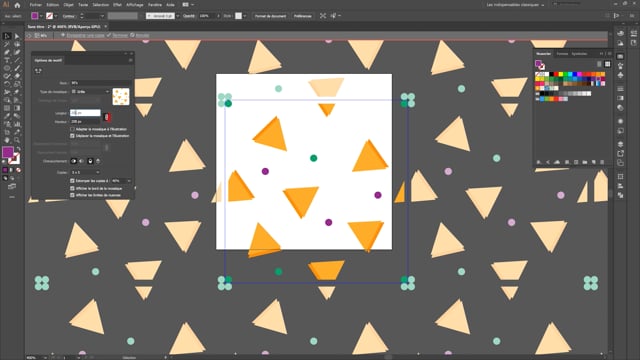Viewport: 640px width, 360px height.
Task: Click the swap fill and stroke arrow
Action: click(18, 149)
